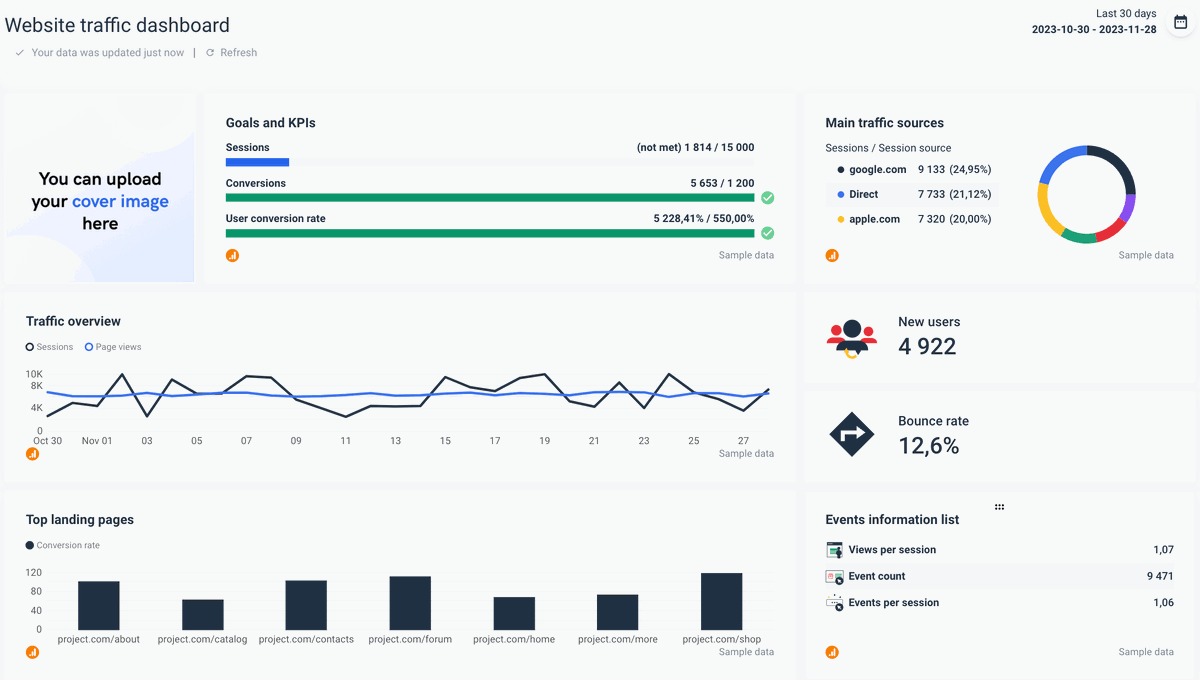The width and height of the screenshot is (1200, 680).
Task: Select Direct legend entry
Action: [x=857, y=194]
